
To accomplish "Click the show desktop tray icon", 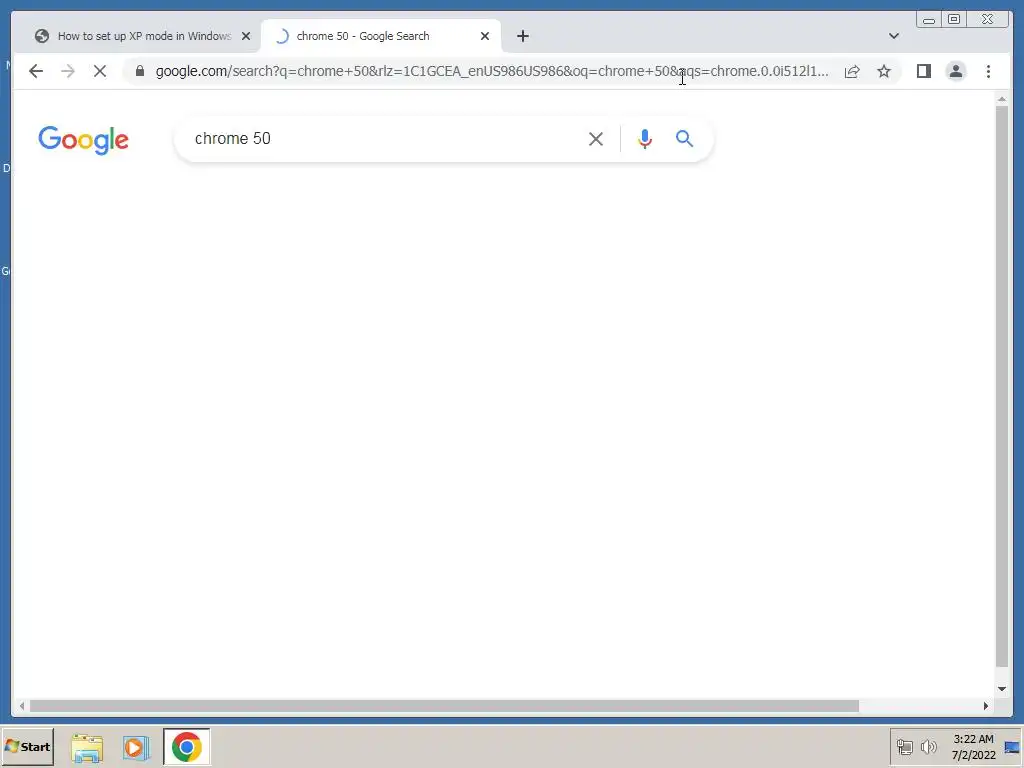I will click(1012, 747).
